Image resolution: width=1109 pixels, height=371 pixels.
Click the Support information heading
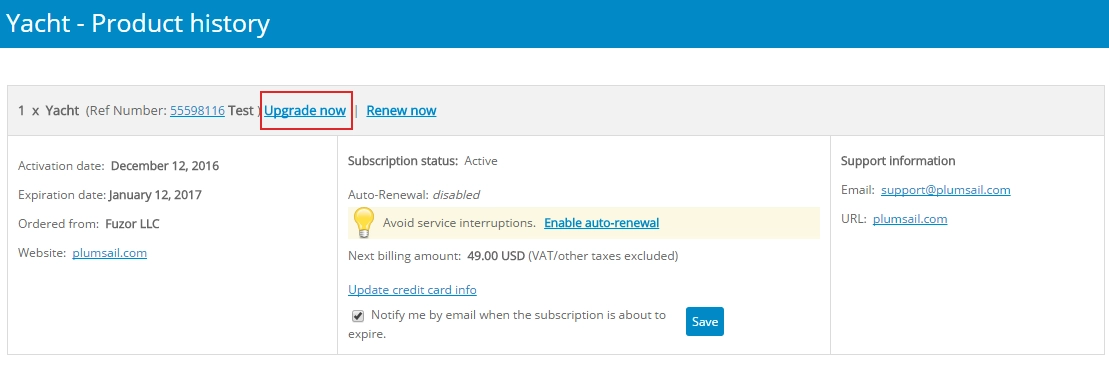[898, 161]
